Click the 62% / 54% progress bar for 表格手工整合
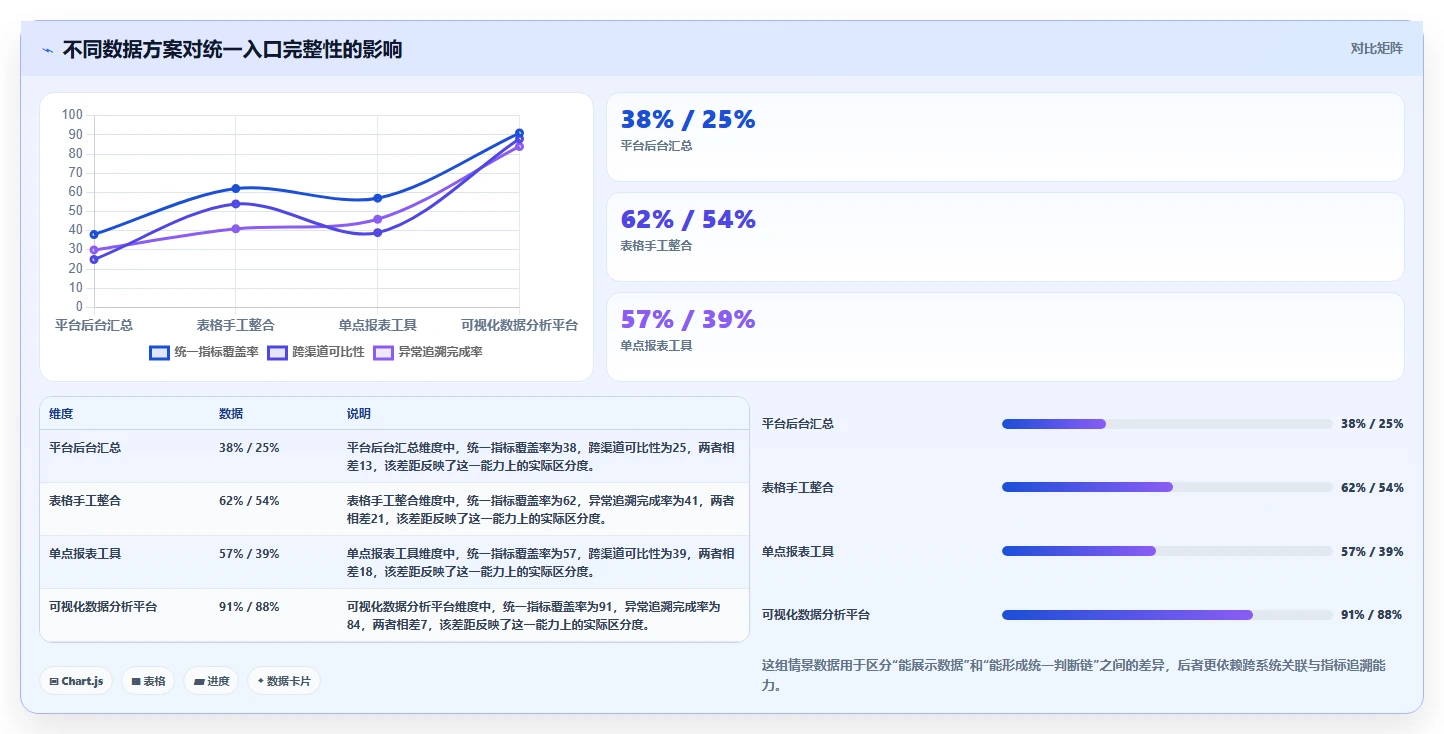The width and height of the screenshot is (1444, 734). 1167,488
